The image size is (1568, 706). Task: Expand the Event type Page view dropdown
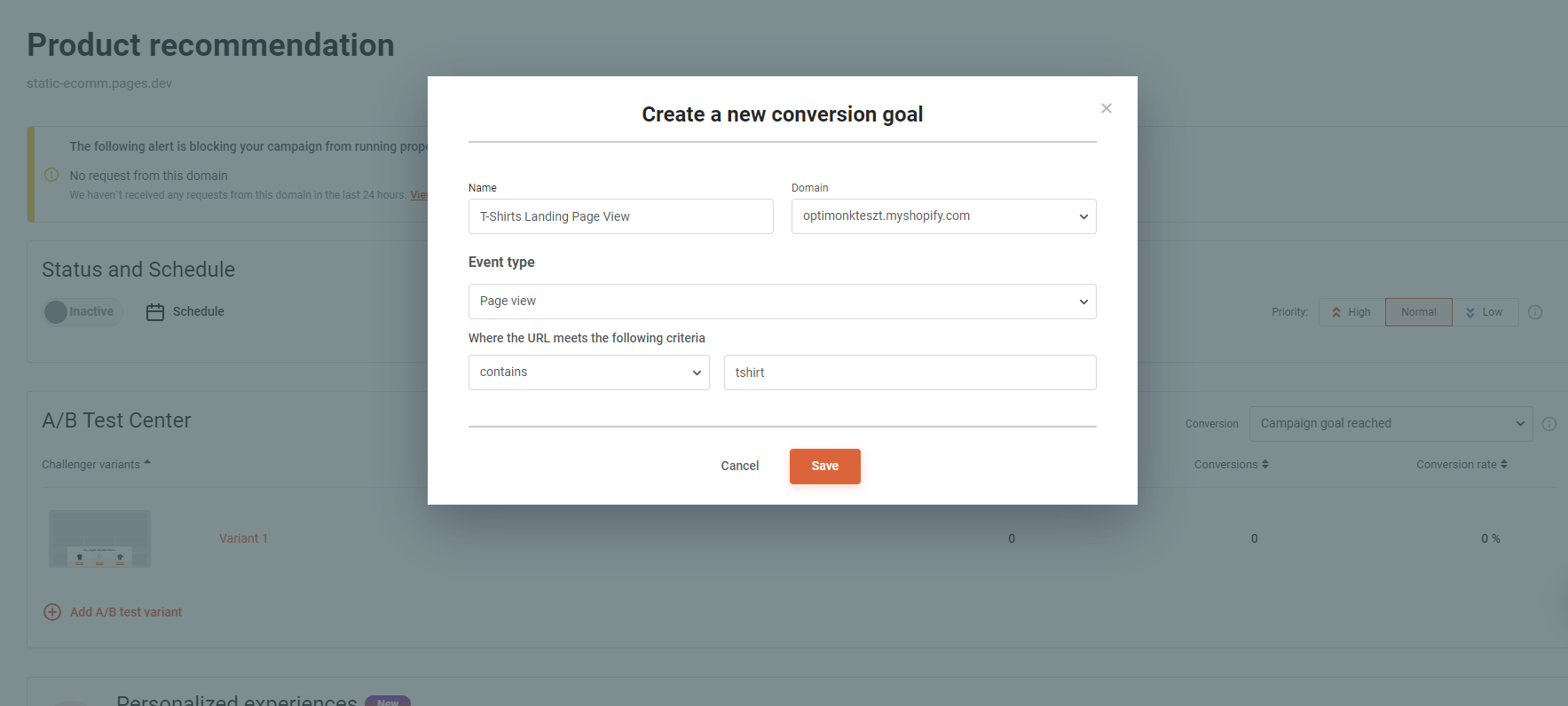click(782, 302)
